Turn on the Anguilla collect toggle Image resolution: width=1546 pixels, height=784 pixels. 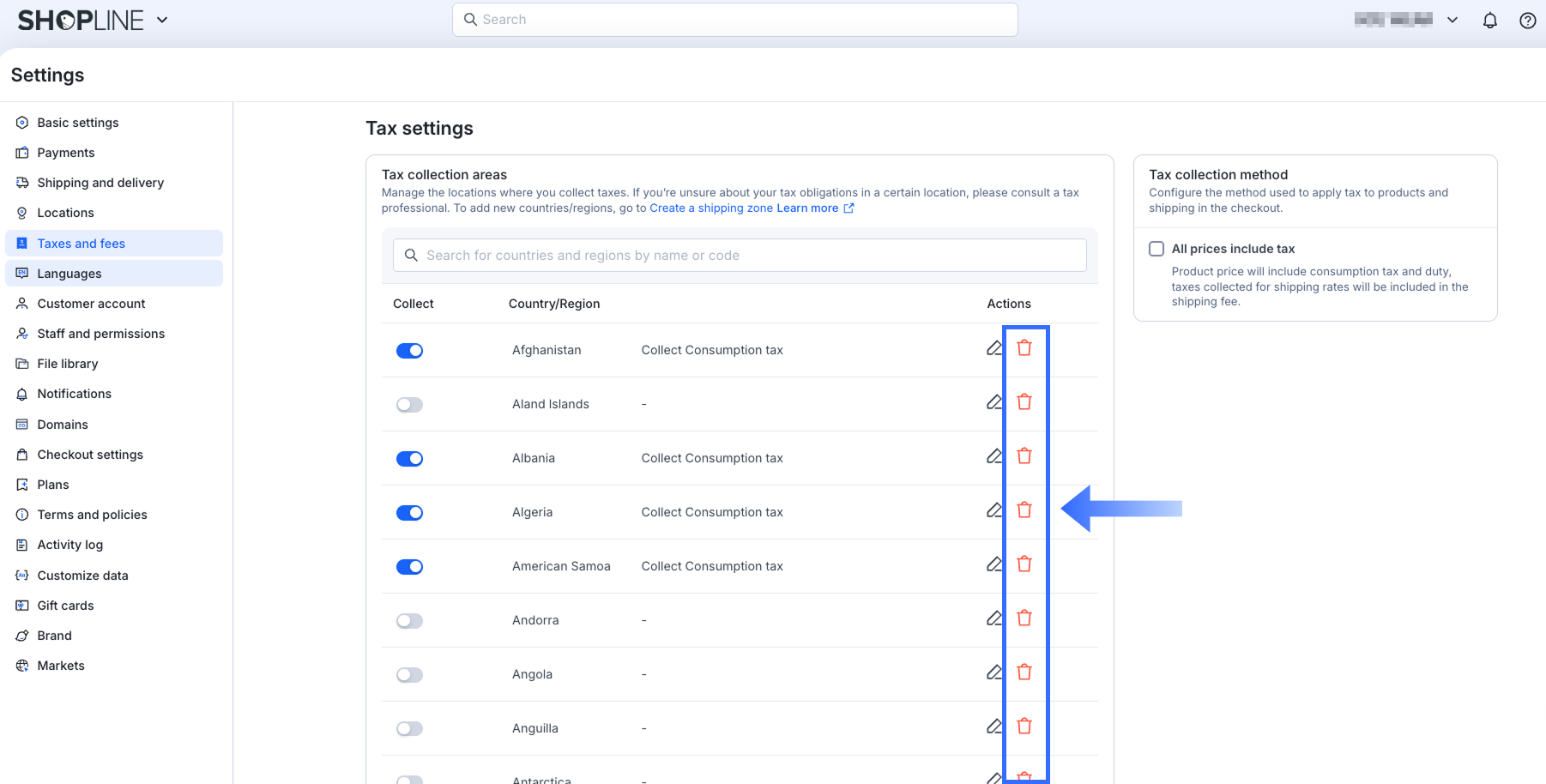409,729
